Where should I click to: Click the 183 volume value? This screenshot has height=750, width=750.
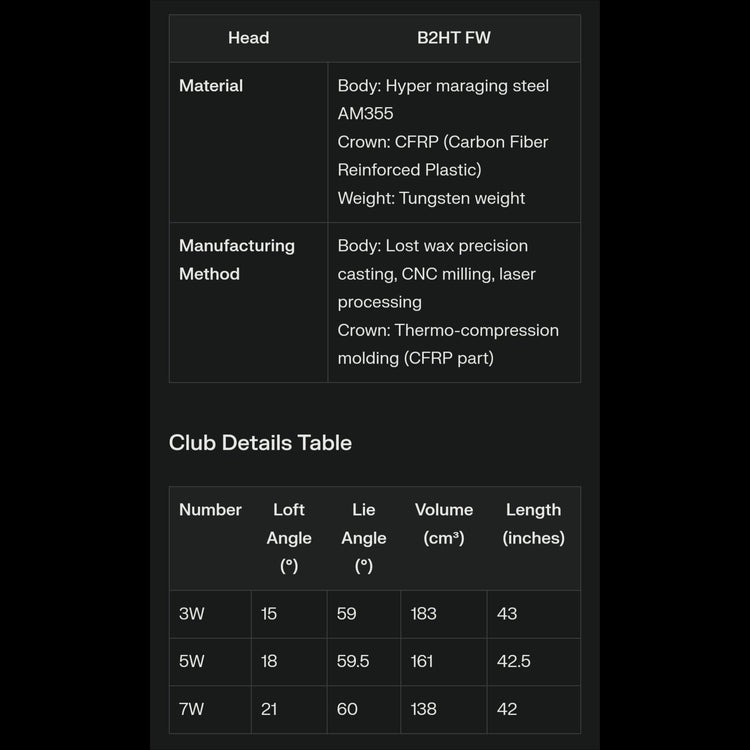(424, 614)
